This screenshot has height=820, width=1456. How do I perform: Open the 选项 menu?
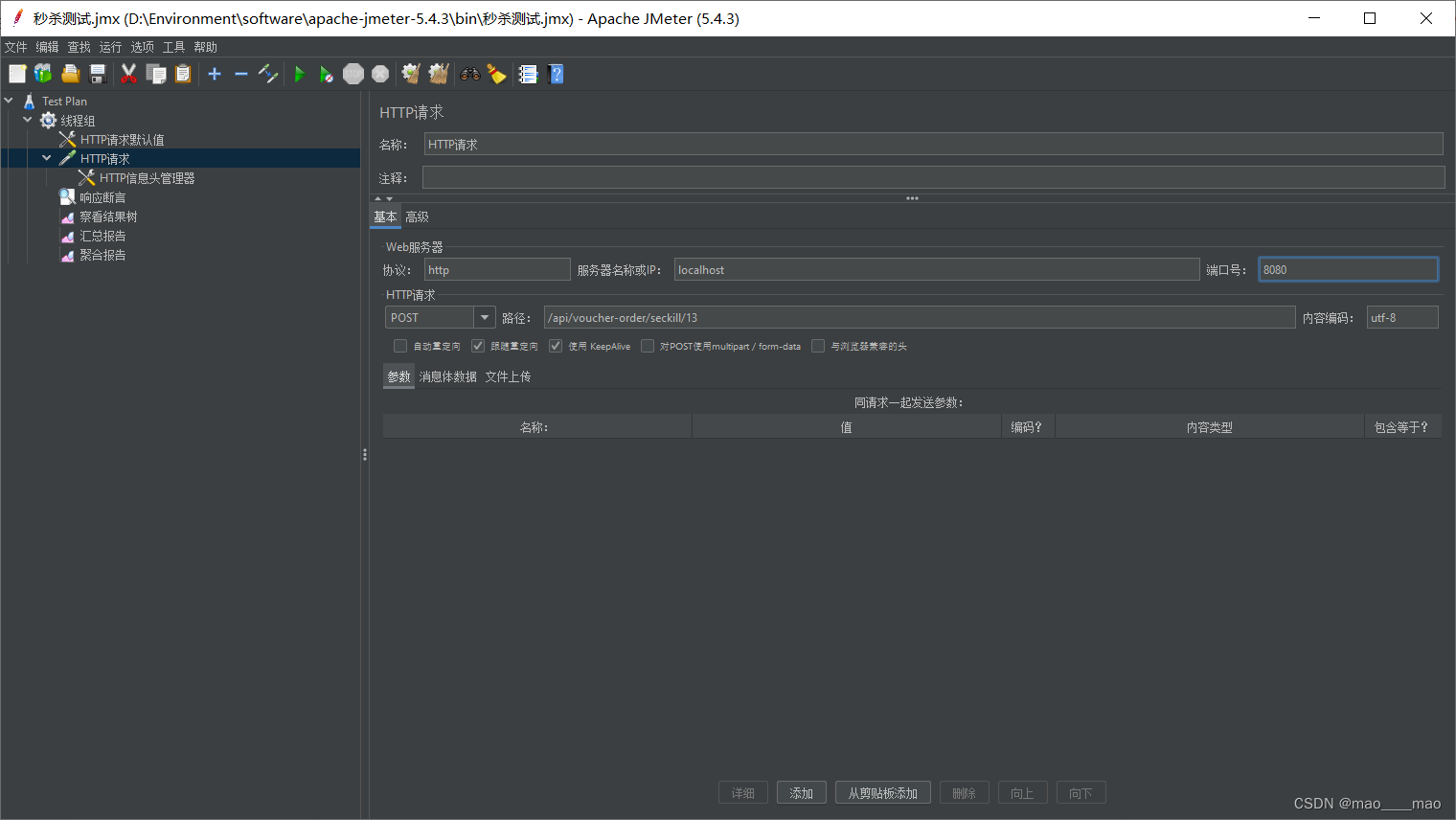[142, 47]
